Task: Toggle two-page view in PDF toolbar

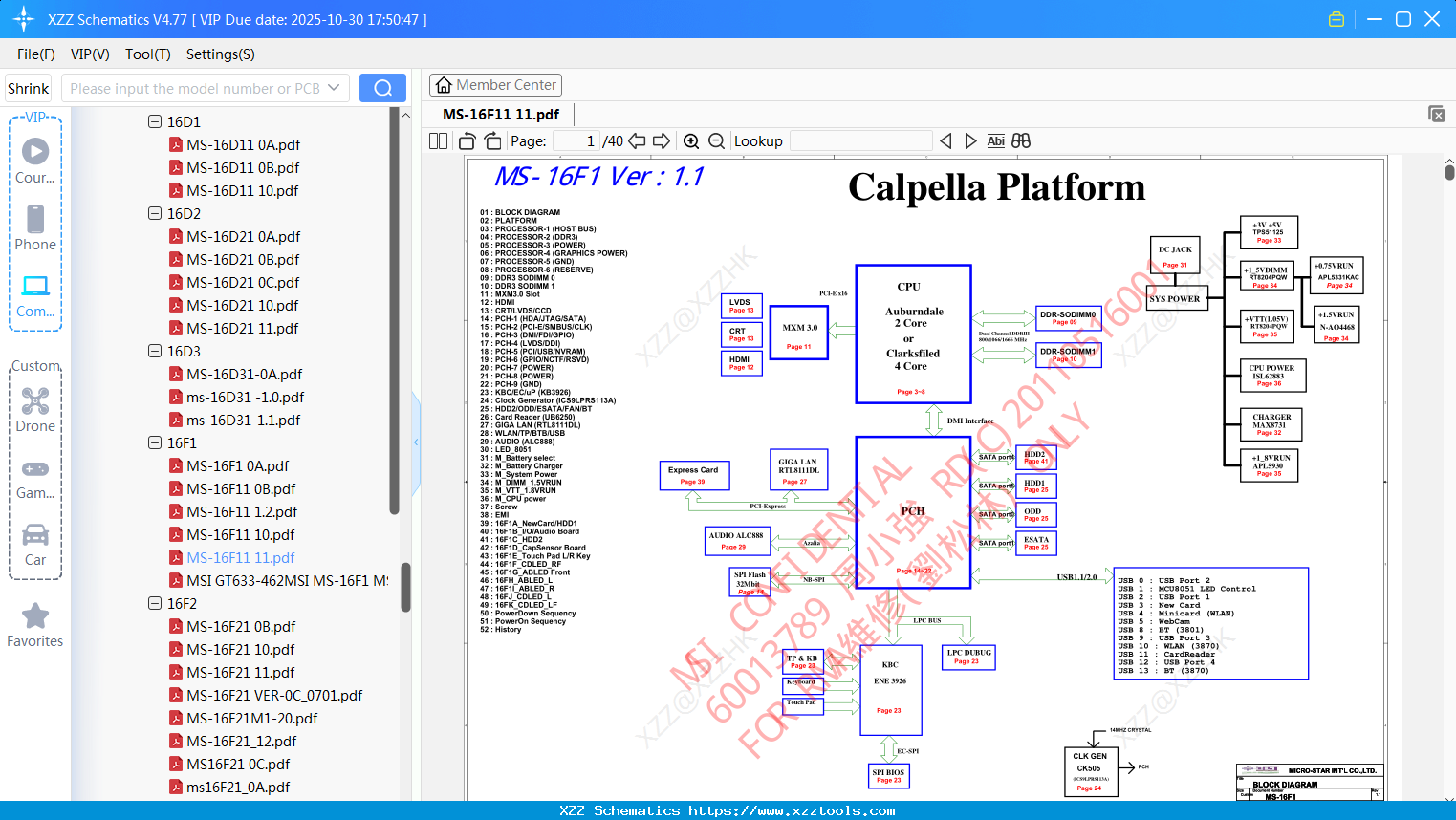Action: click(439, 140)
